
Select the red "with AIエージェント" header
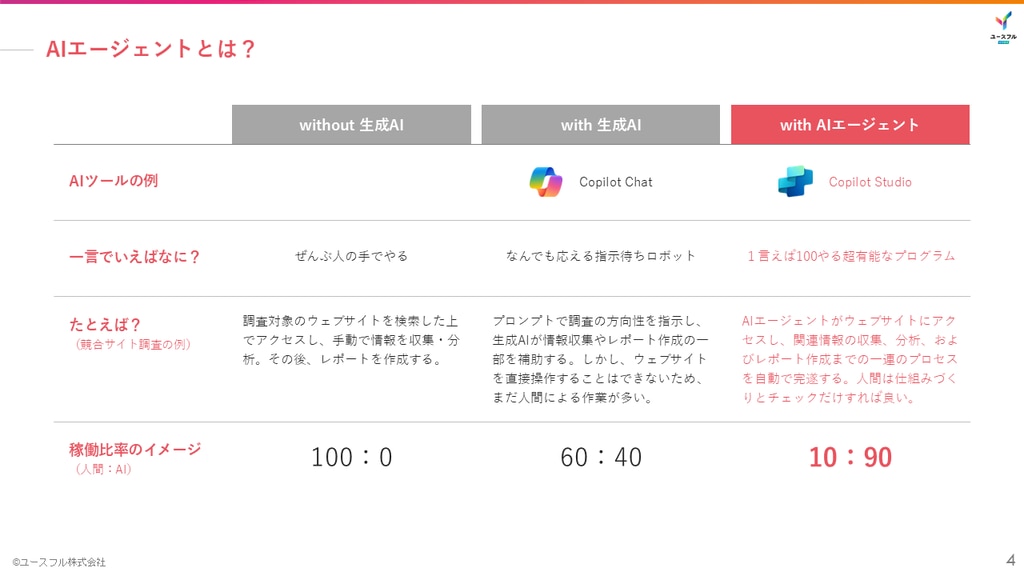click(x=849, y=125)
